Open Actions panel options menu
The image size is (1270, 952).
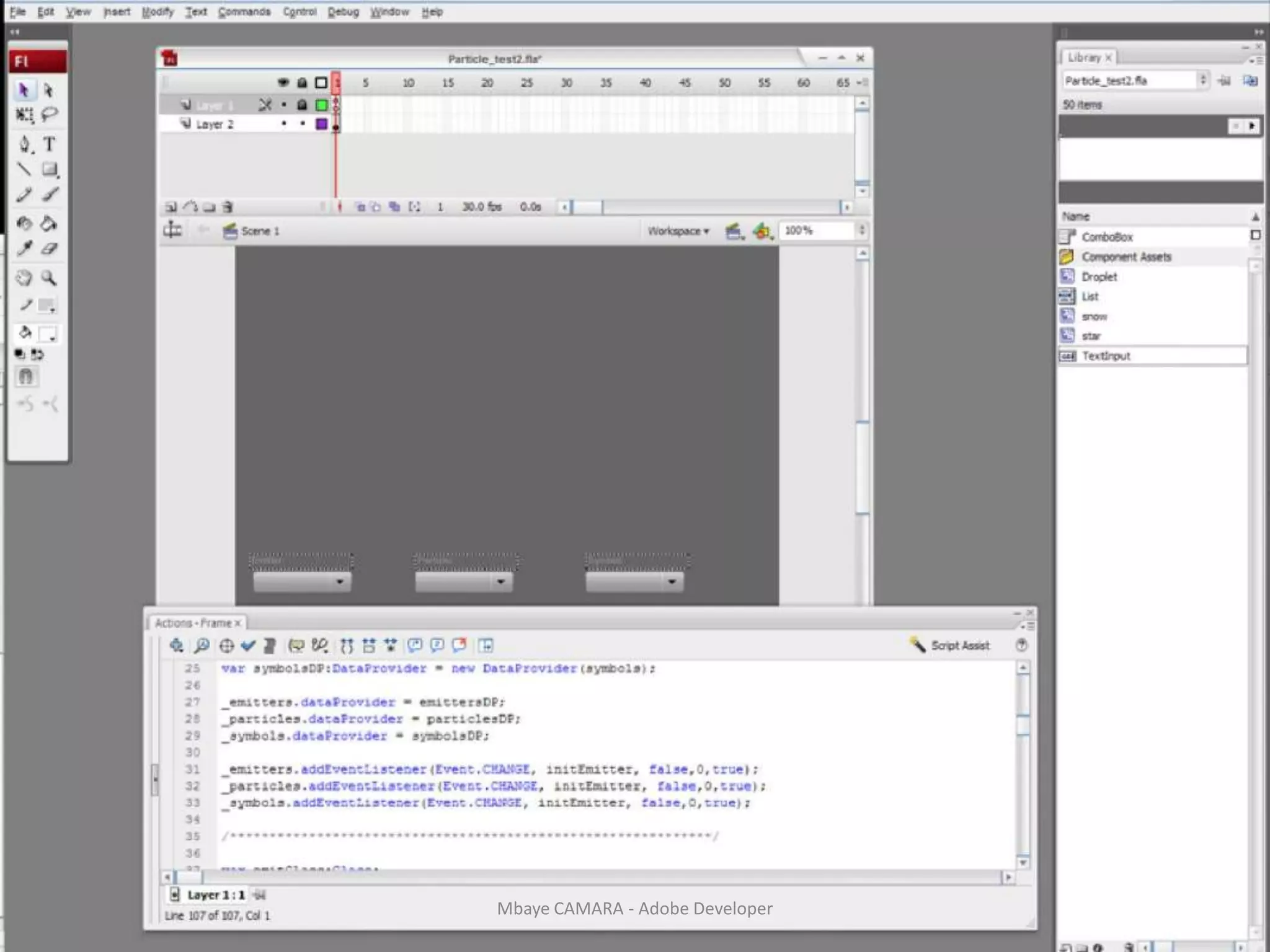pos(1028,626)
